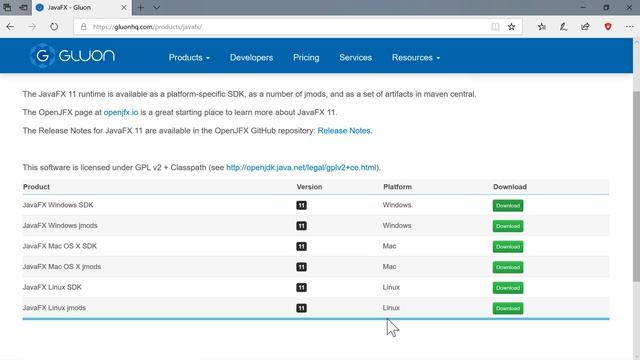Open browser settings and more menu
Image resolution: width=640 pixels, height=360 pixels.
click(630, 27)
